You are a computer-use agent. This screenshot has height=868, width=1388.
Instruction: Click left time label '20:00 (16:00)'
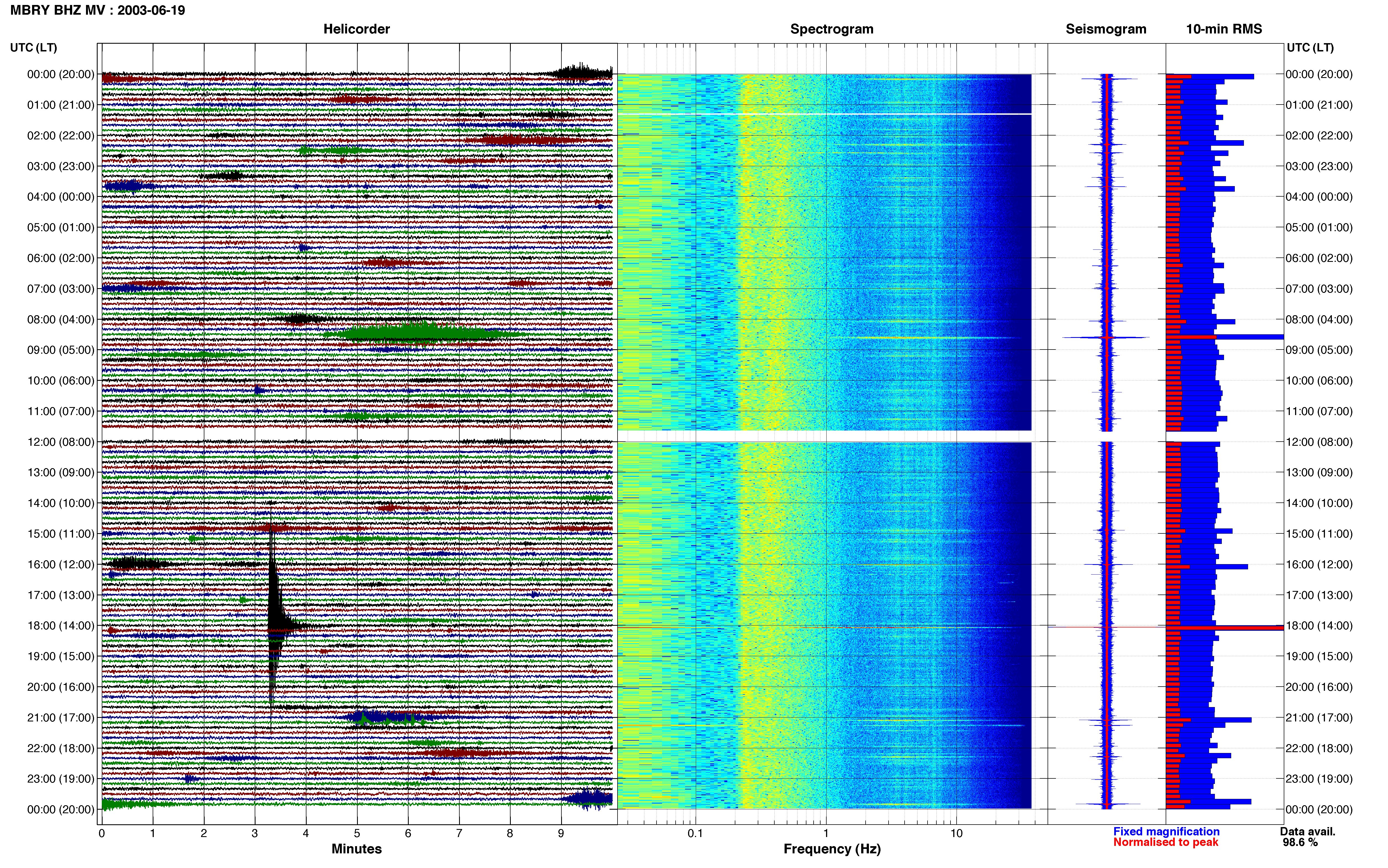(x=61, y=687)
